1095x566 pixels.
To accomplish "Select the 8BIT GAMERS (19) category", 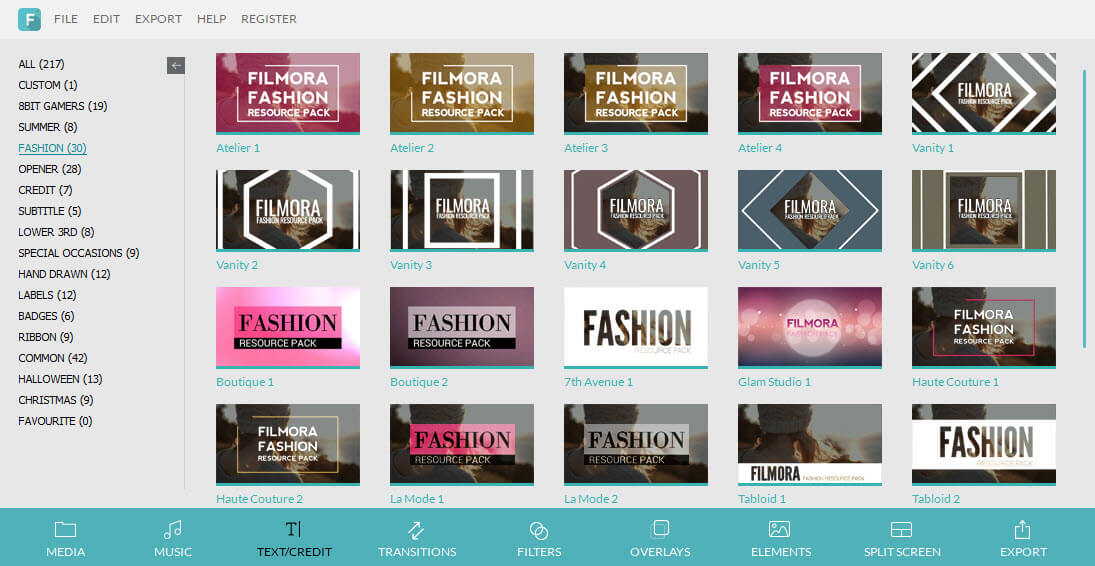I will pyautogui.click(x=63, y=106).
